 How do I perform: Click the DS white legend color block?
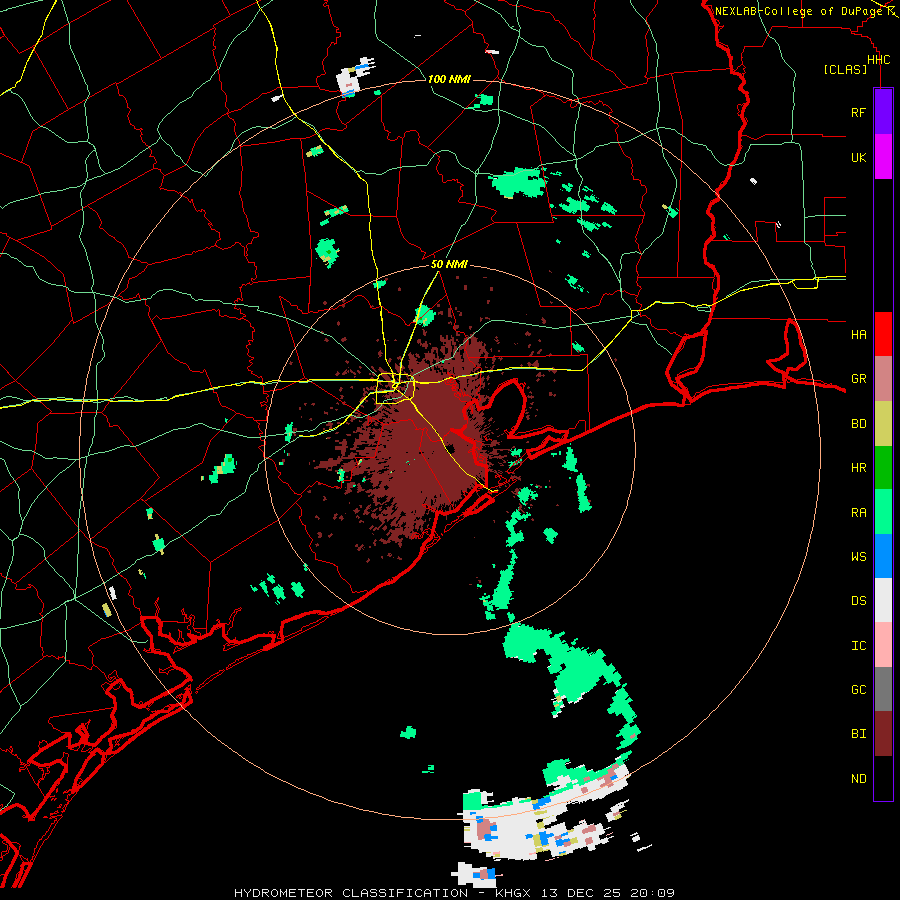tap(883, 600)
